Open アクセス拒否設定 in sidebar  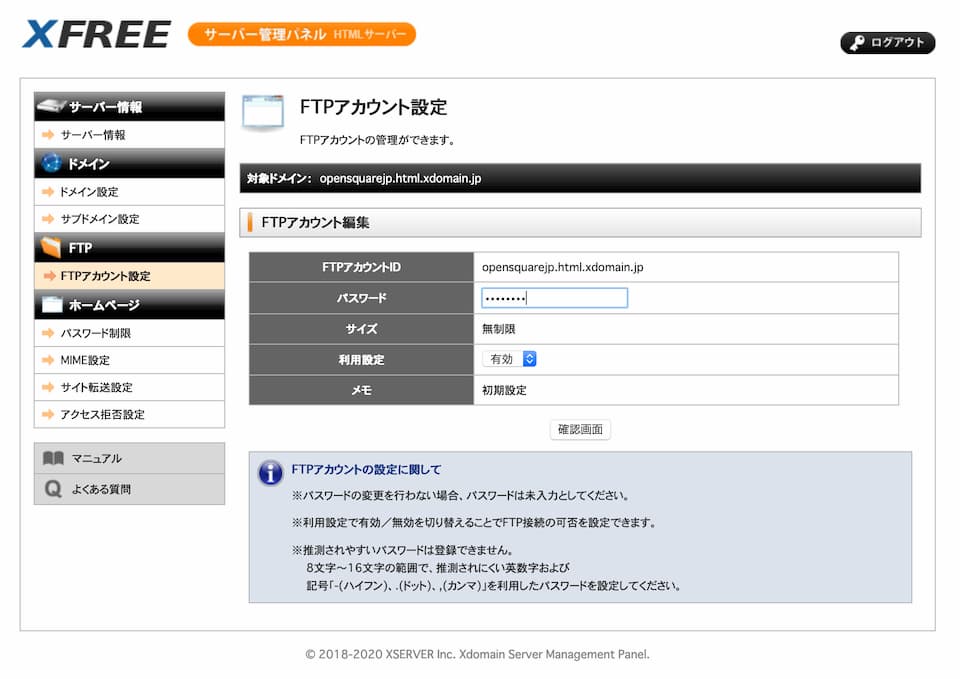click(102, 414)
